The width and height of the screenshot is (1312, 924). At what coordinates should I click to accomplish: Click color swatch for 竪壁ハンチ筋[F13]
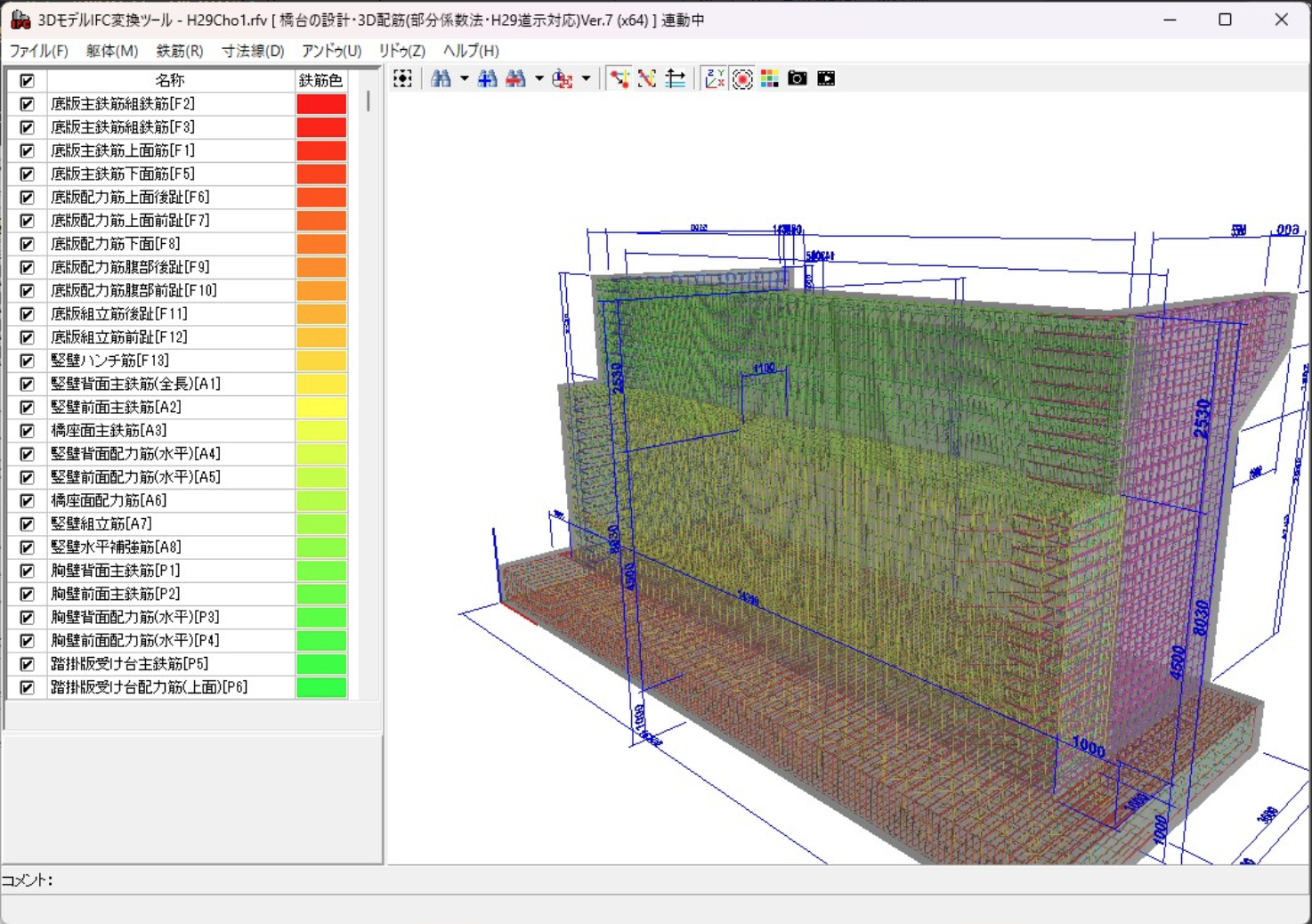pyautogui.click(x=321, y=361)
